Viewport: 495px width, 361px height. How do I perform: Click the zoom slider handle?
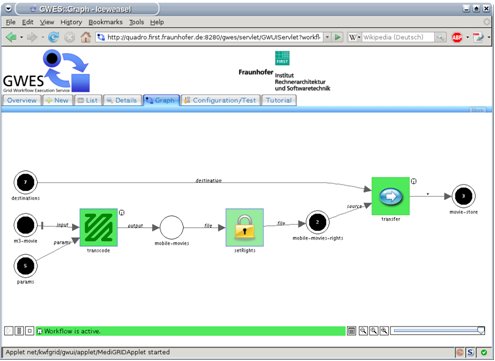click(481, 331)
